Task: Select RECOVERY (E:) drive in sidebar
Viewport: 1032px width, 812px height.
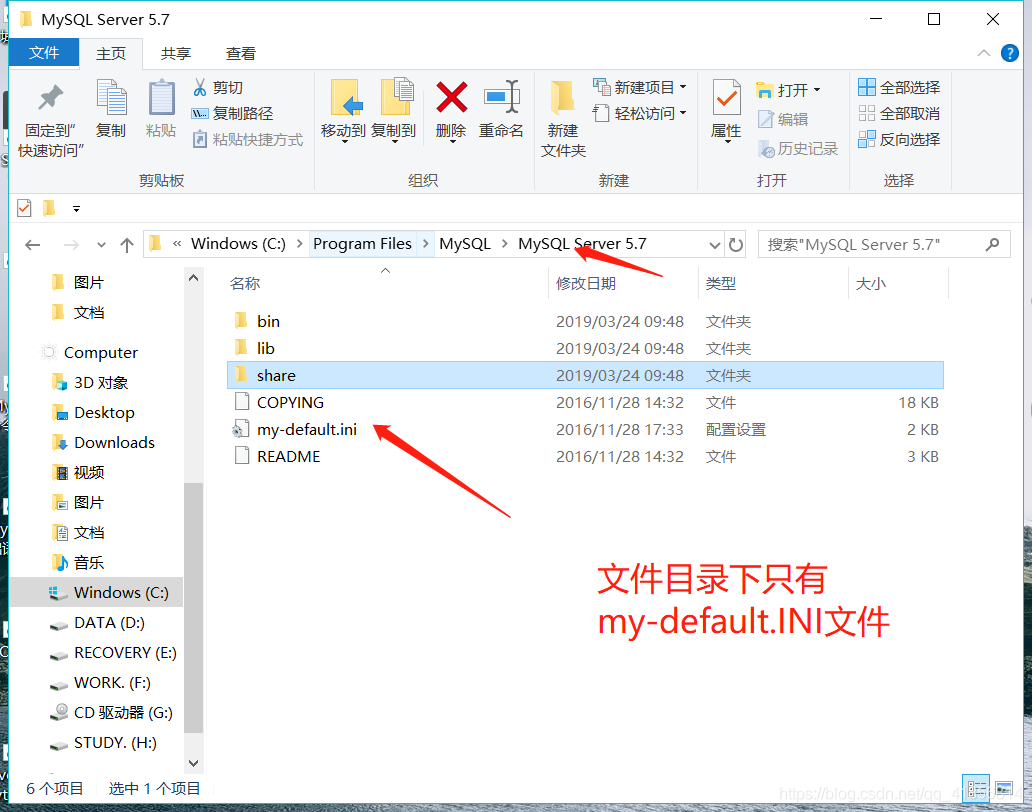Action: (x=125, y=653)
